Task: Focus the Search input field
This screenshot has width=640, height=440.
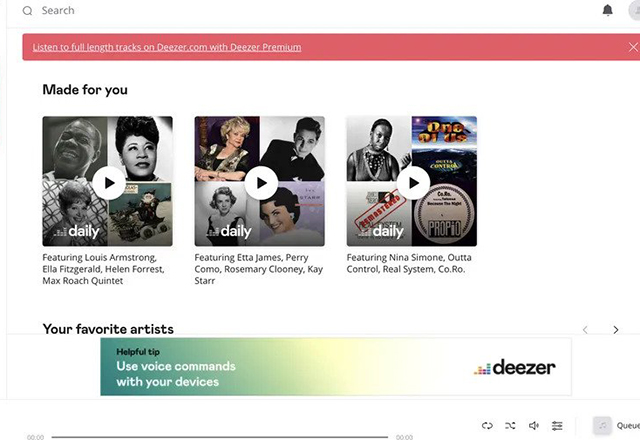Action: click(58, 11)
